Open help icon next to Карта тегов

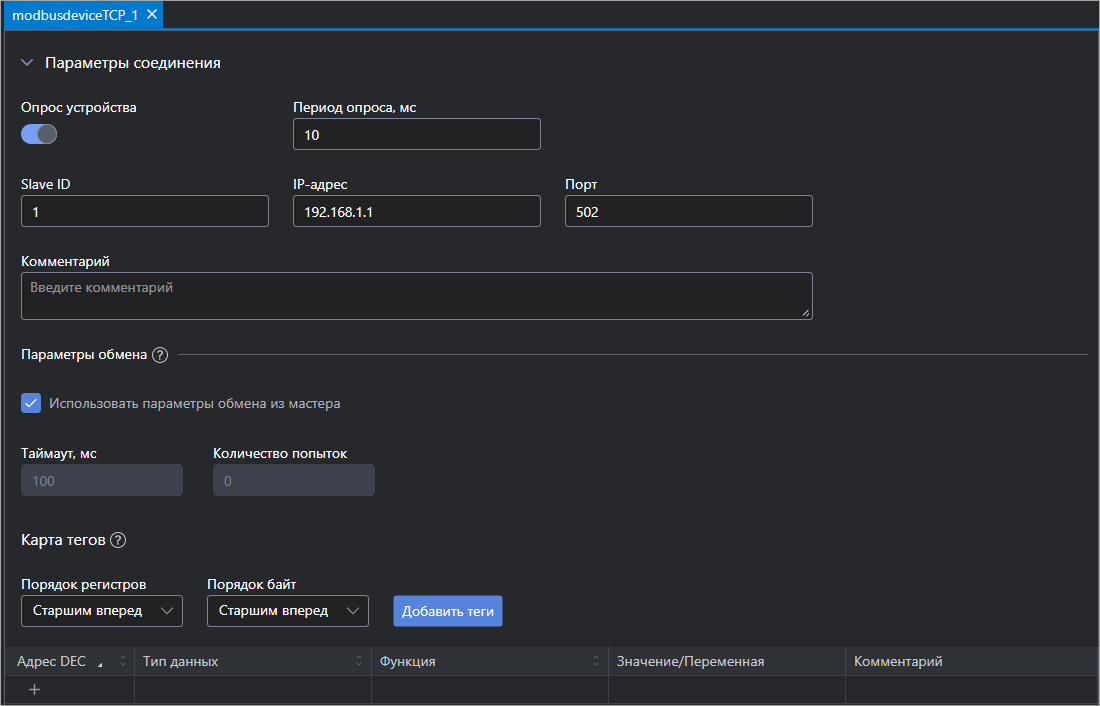click(118, 540)
